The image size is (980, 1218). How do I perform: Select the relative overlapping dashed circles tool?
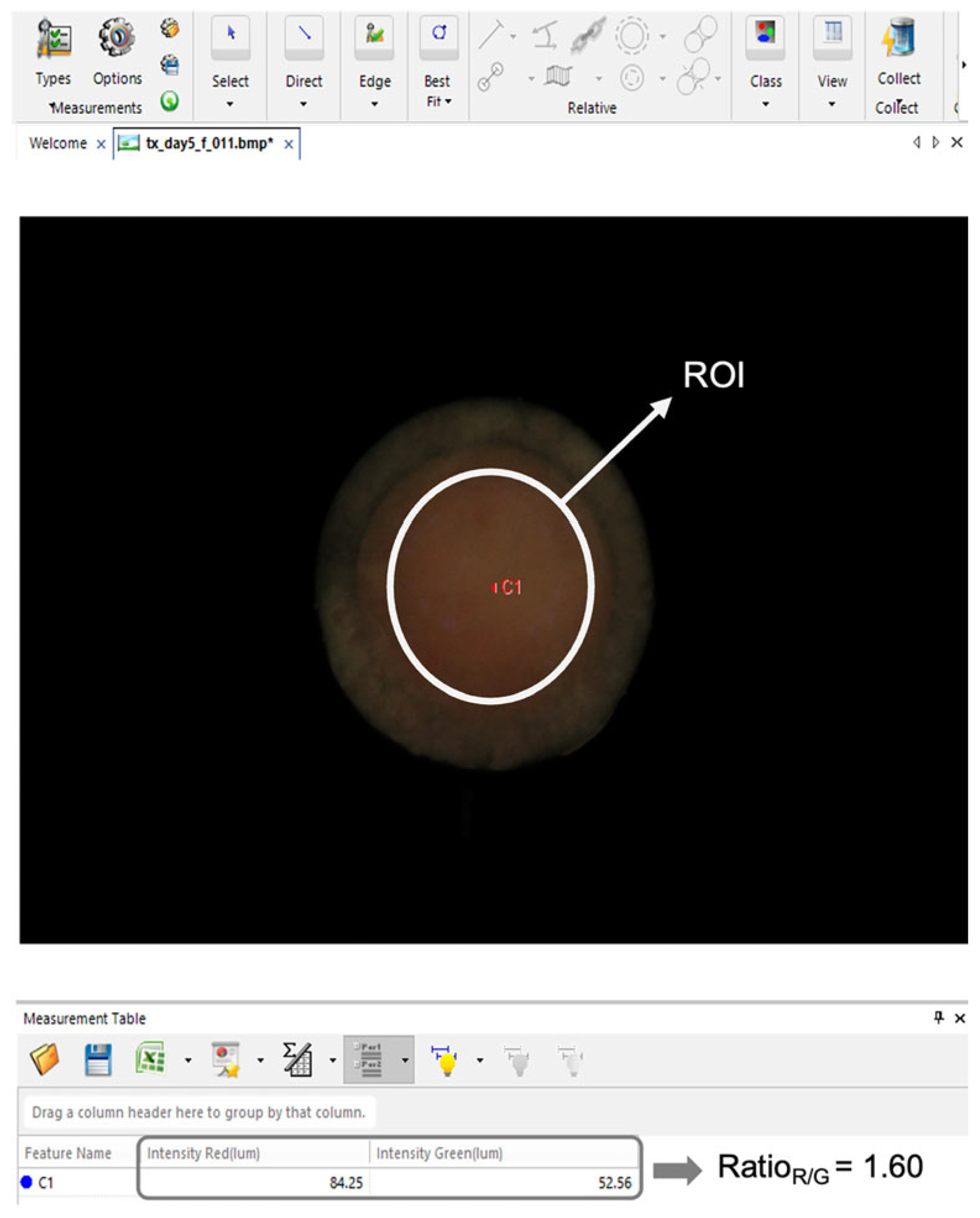(693, 77)
